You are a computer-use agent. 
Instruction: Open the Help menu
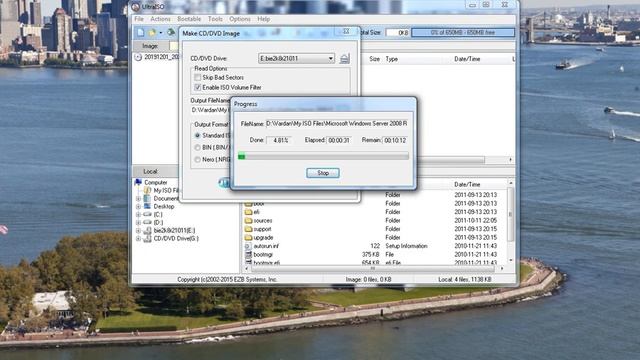coord(264,19)
